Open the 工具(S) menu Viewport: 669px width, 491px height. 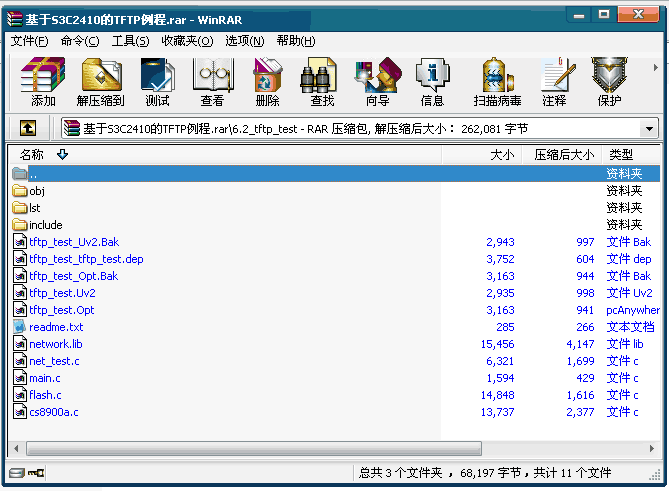tap(130, 41)
